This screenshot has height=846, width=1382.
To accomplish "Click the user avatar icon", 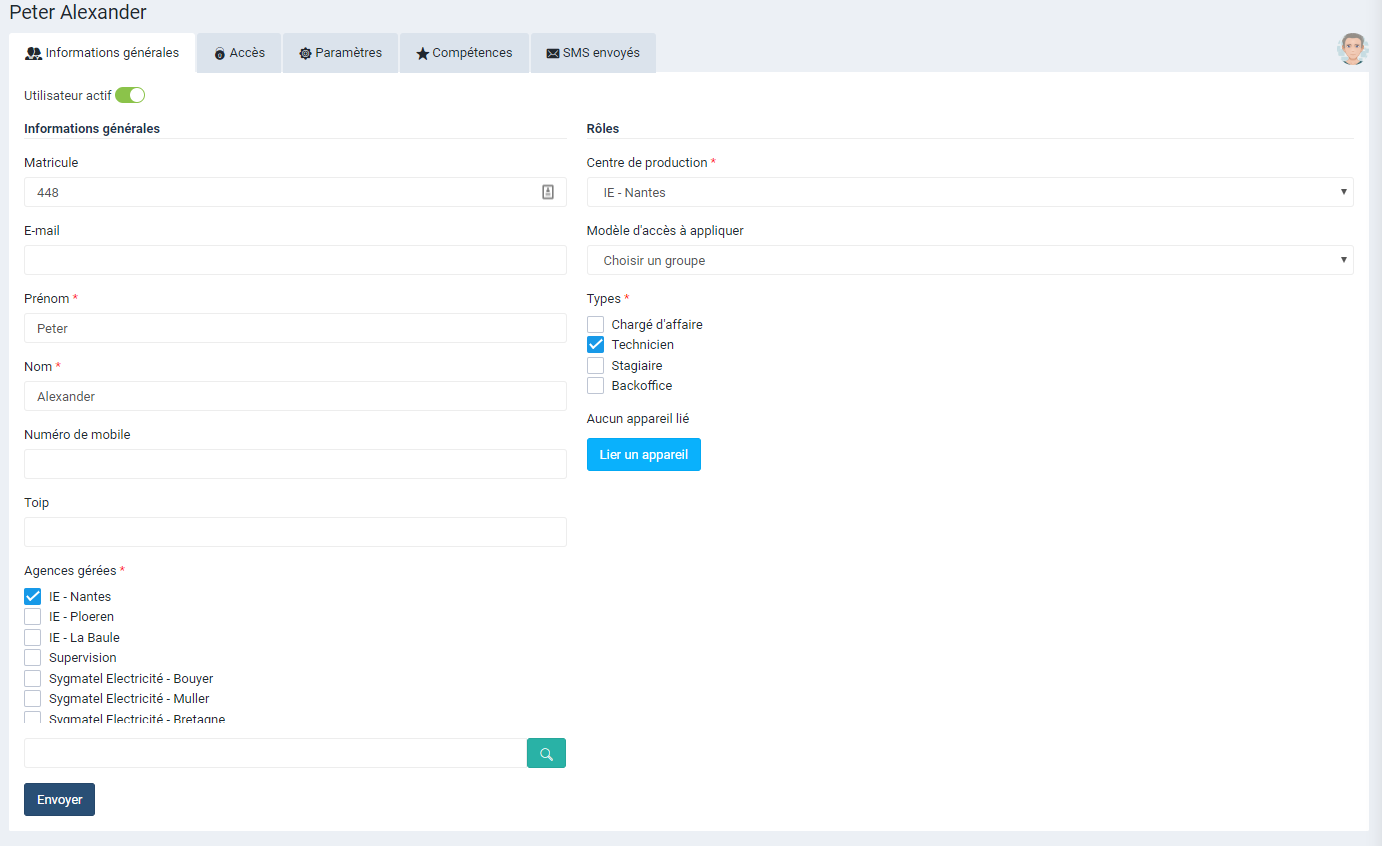I will [1353, 49].
